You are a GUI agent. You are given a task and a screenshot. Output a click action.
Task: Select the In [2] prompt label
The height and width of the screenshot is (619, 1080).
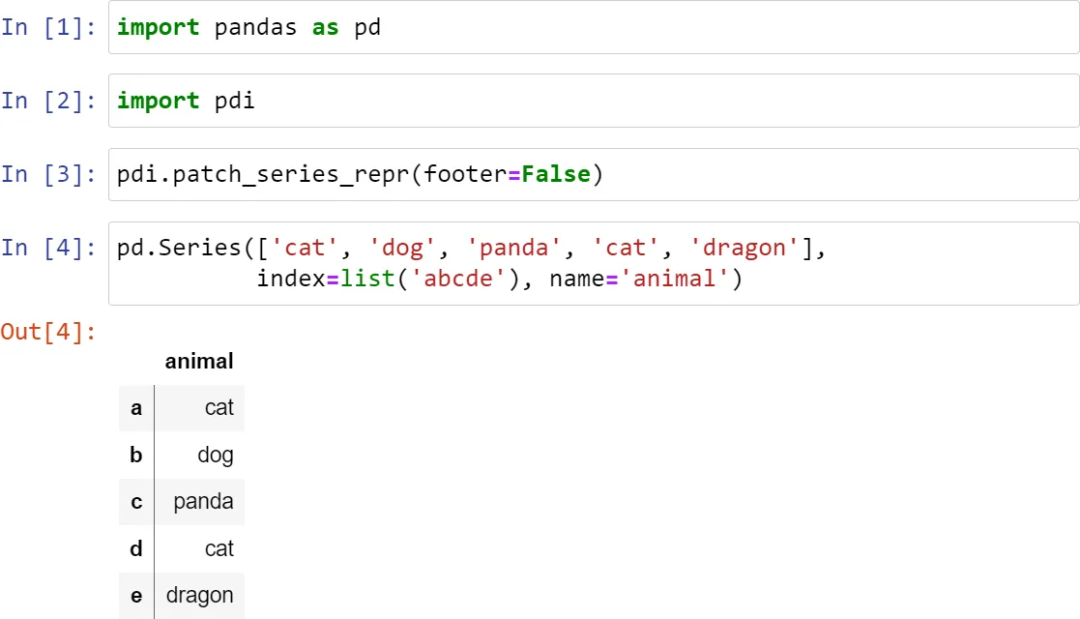(49, 101)
